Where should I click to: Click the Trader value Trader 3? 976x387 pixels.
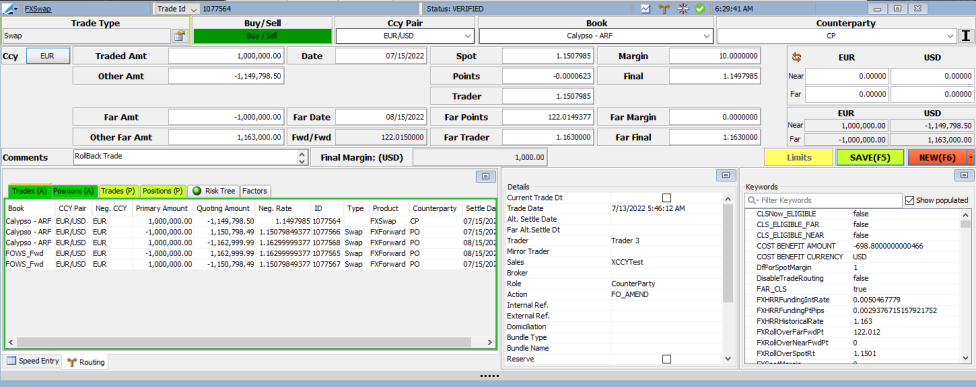tap(625, 240)
